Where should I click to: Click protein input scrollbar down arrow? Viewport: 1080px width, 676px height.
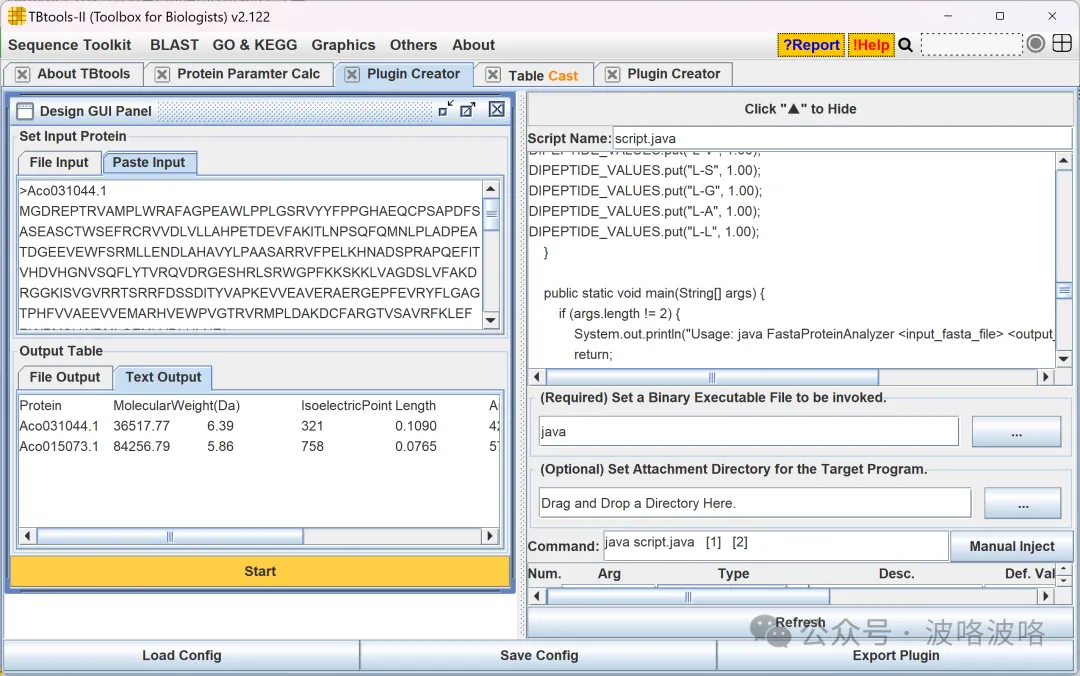tap(490, 320)
